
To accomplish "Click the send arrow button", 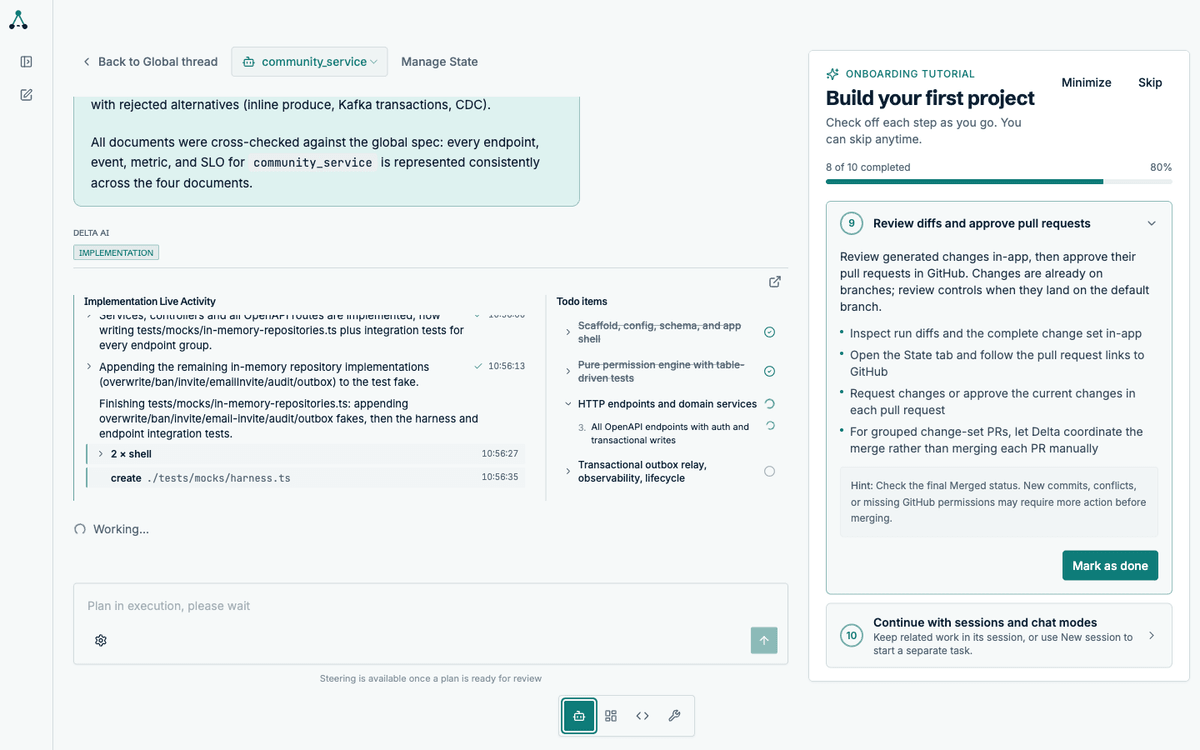I will coord(764,640).
